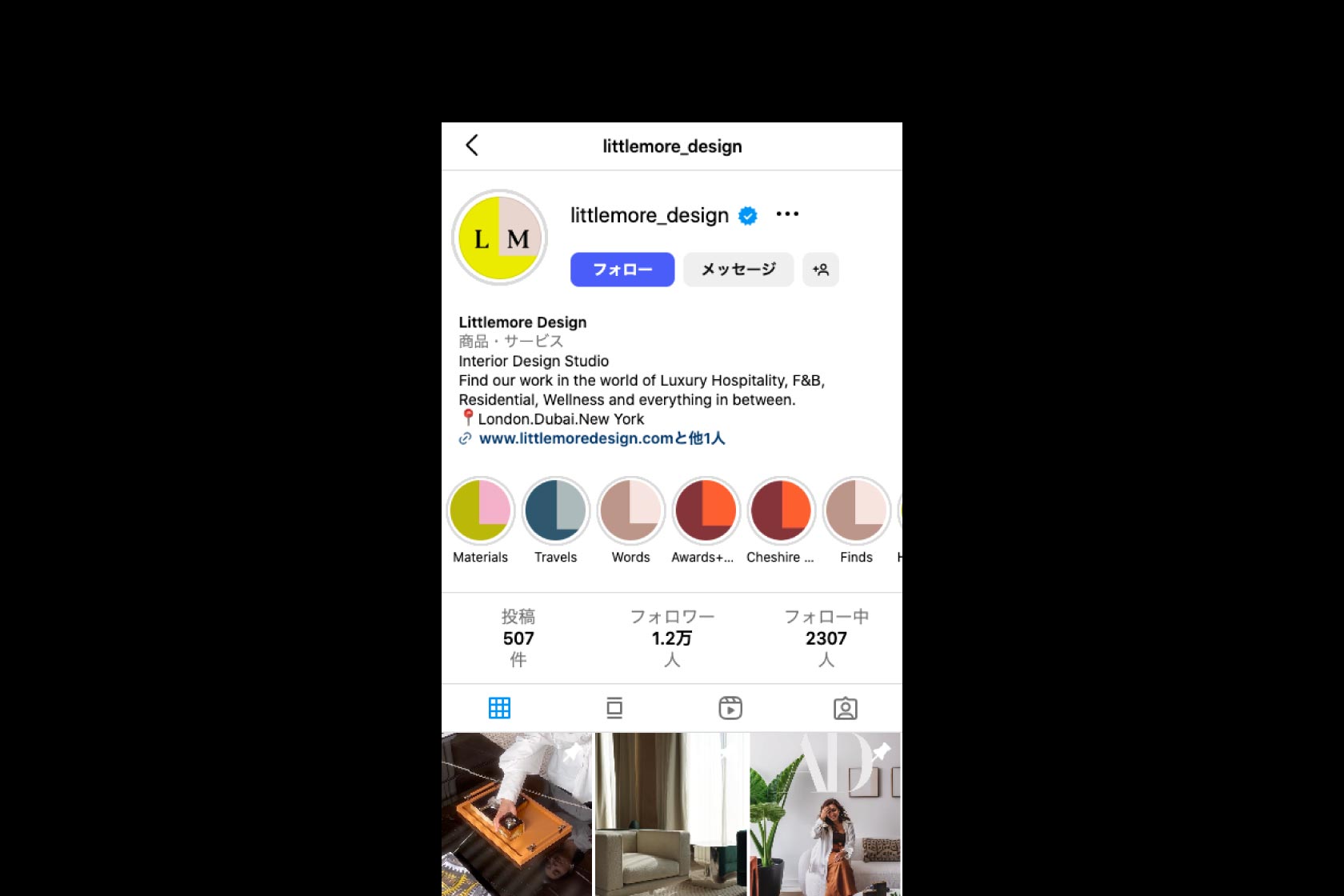Open the three-dot more options menu

787,214
